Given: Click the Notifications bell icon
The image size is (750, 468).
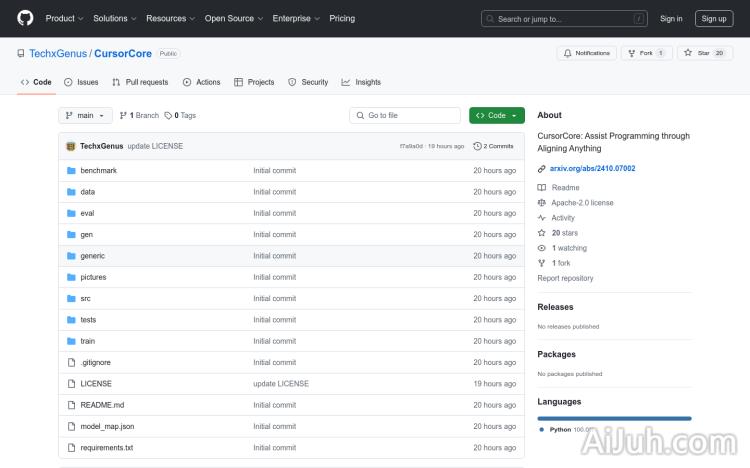Looking at the screenshot, I should 568,53.
